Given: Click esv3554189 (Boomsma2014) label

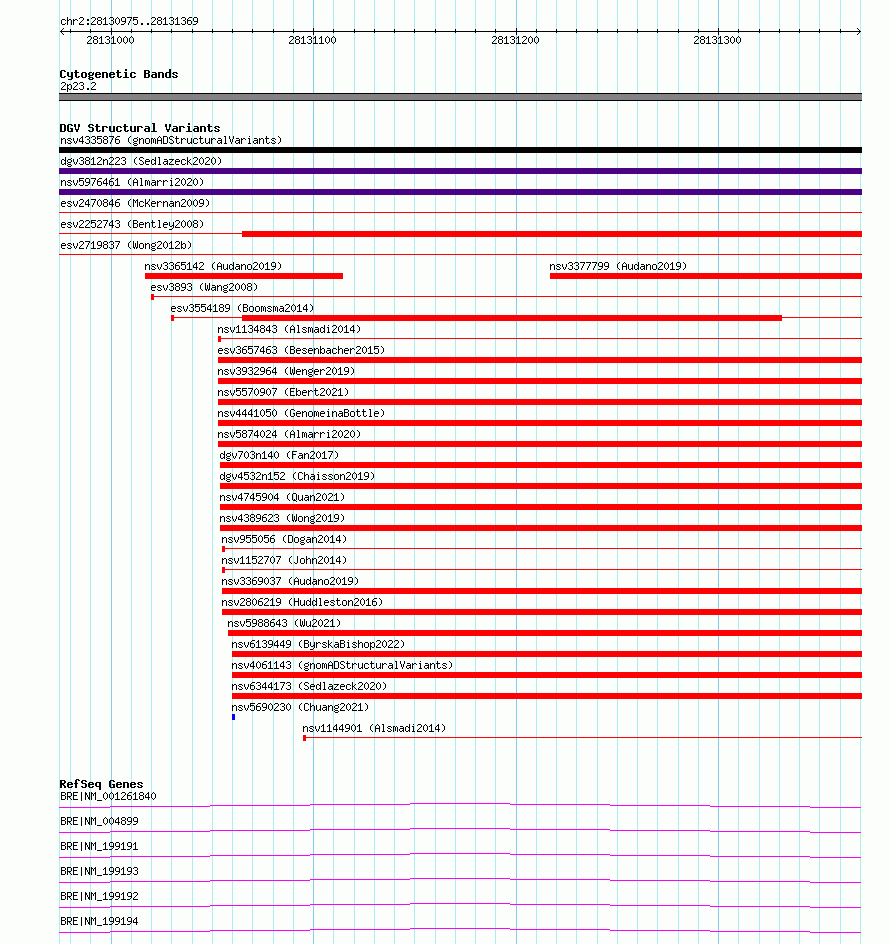Looking at the screenshot, I should (x=242, y=308).
